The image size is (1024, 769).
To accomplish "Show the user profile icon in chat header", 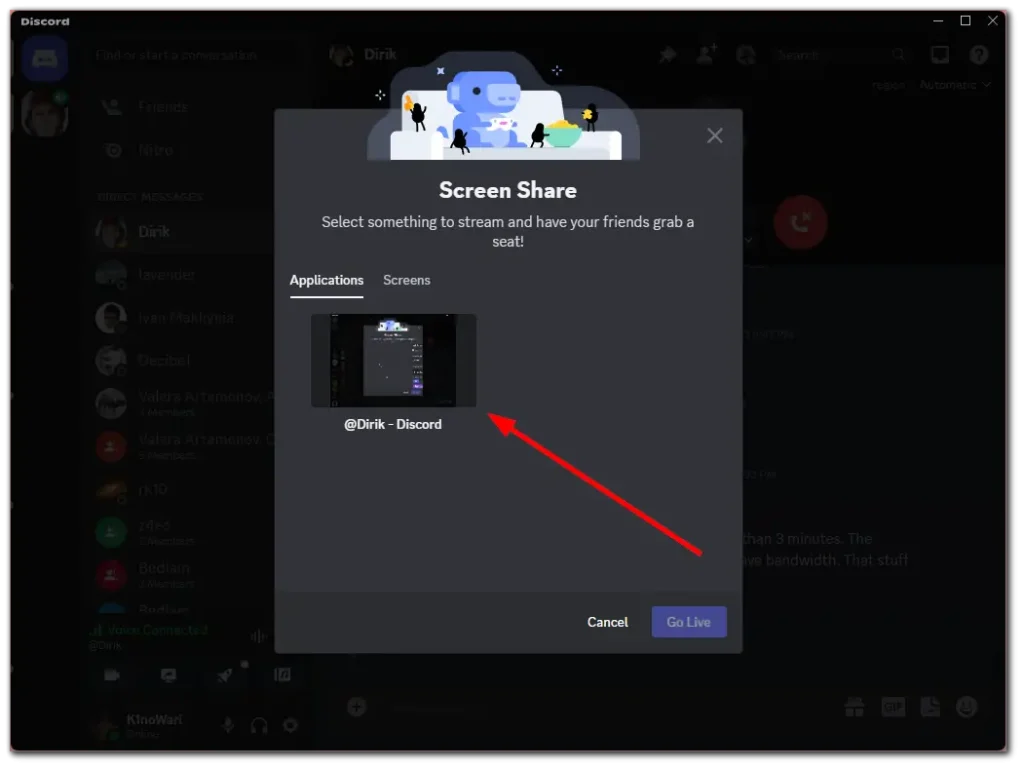I will point(745,55).
